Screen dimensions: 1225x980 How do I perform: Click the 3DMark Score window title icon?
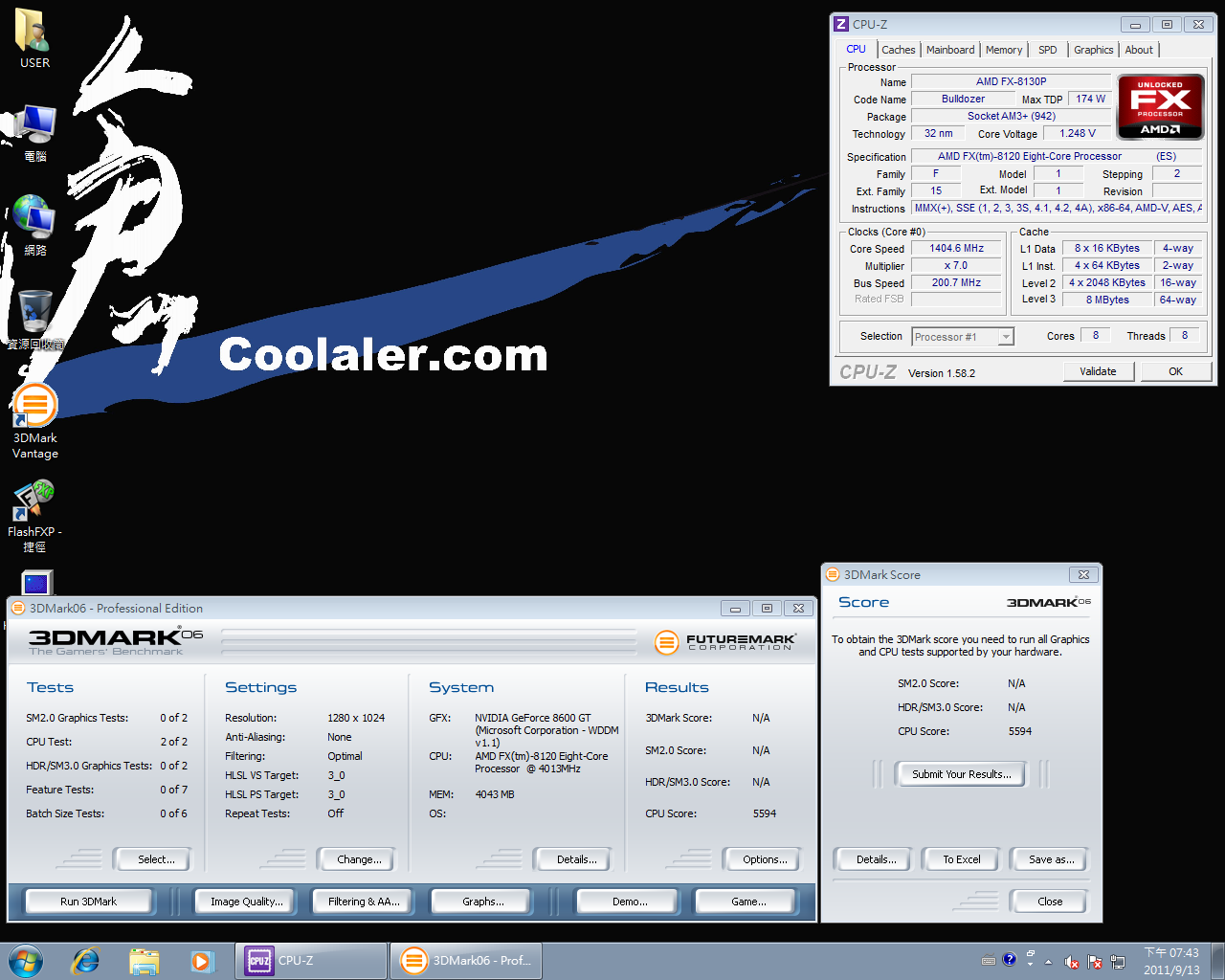[x=832, y=574]
